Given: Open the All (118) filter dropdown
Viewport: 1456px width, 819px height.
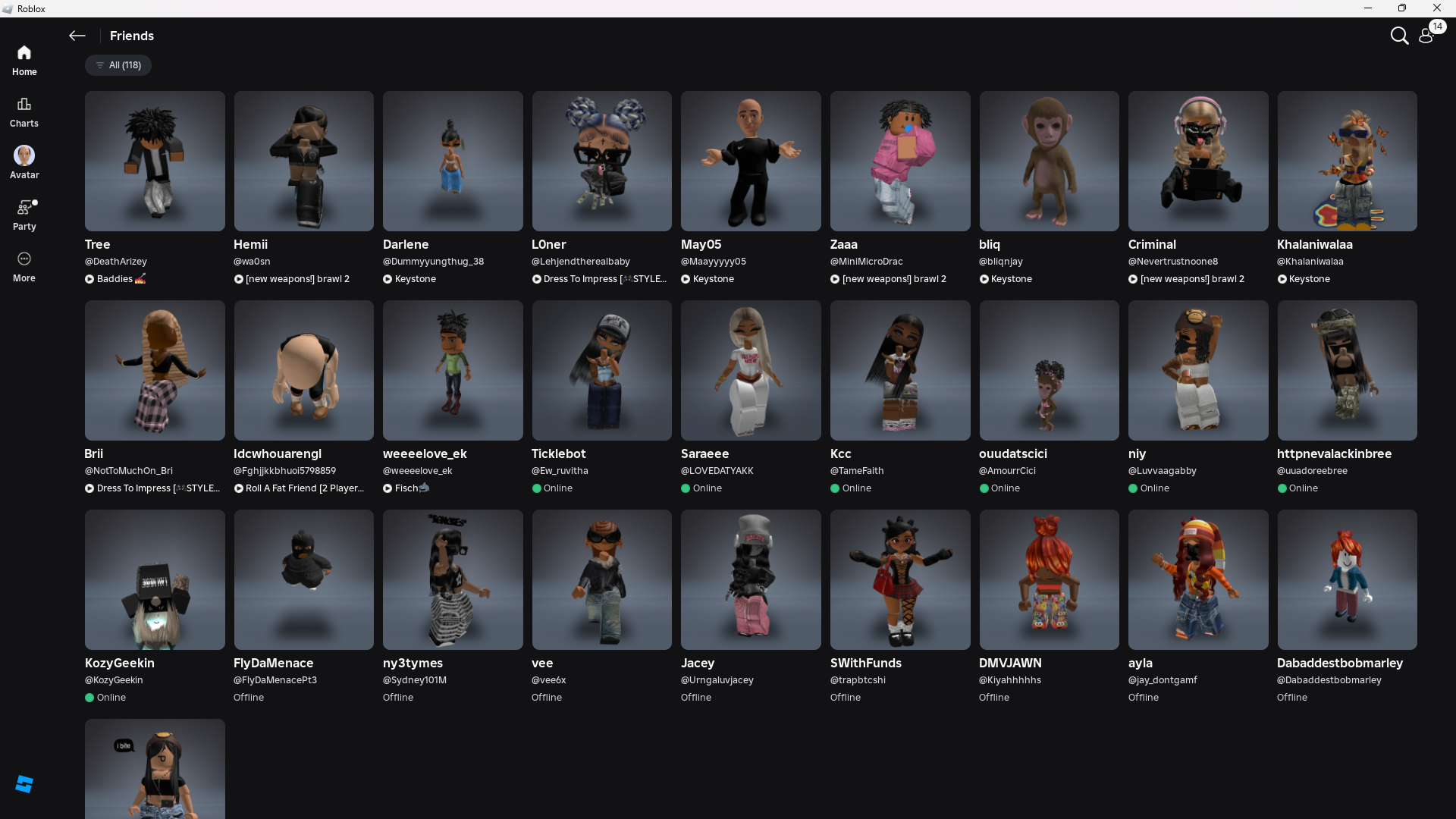Looking at the screenshot, I should point(118,65).
